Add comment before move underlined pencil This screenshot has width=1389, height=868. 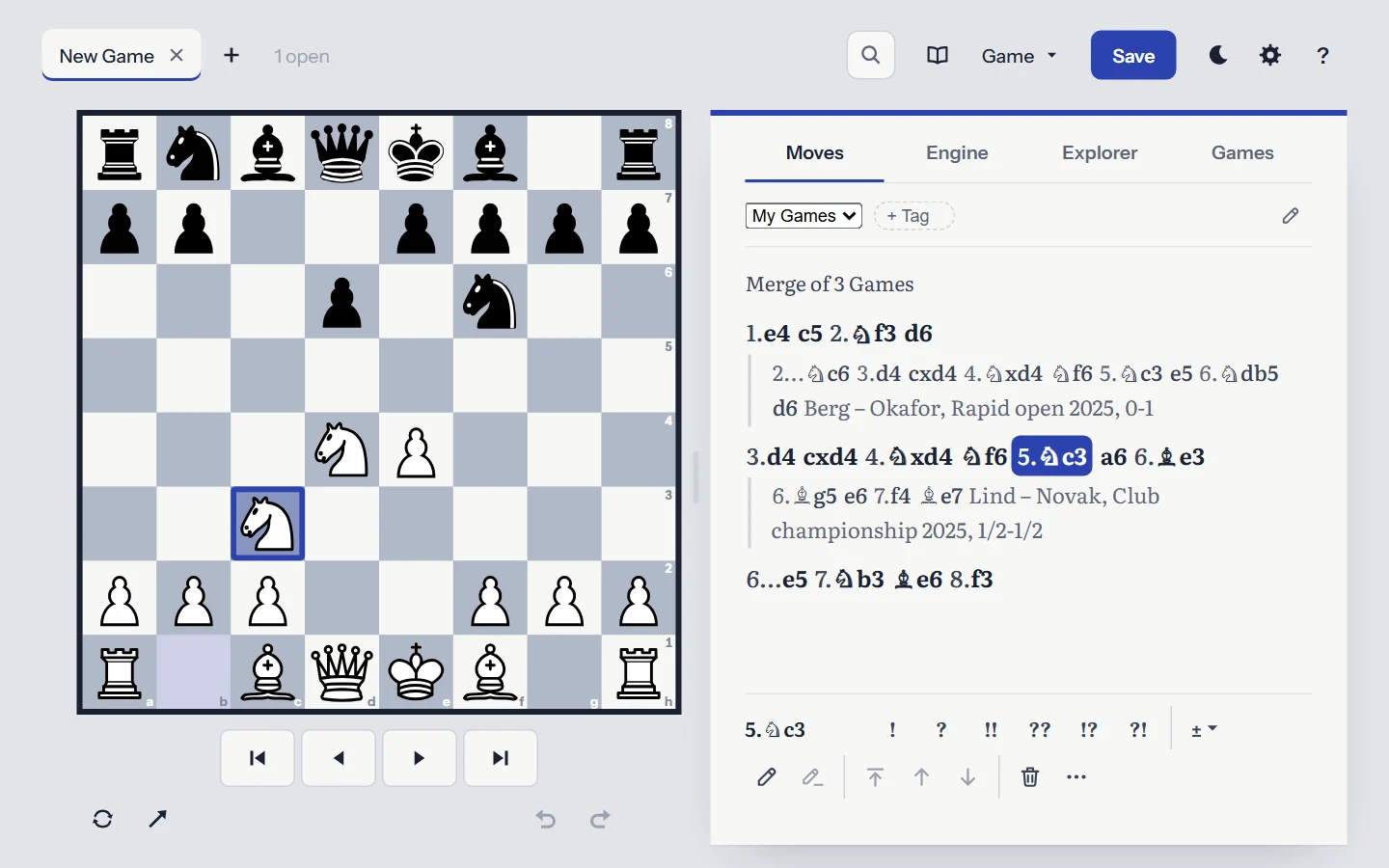(812, 776)
